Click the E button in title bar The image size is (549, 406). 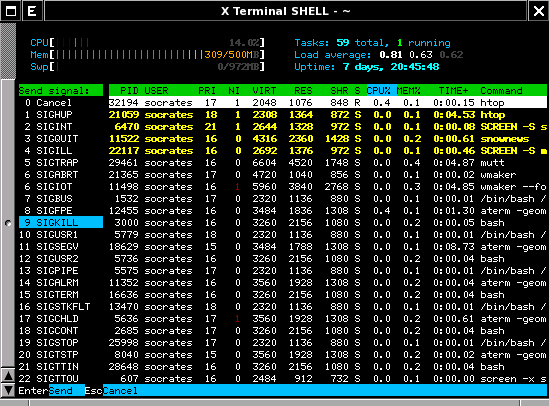[32, 11]
